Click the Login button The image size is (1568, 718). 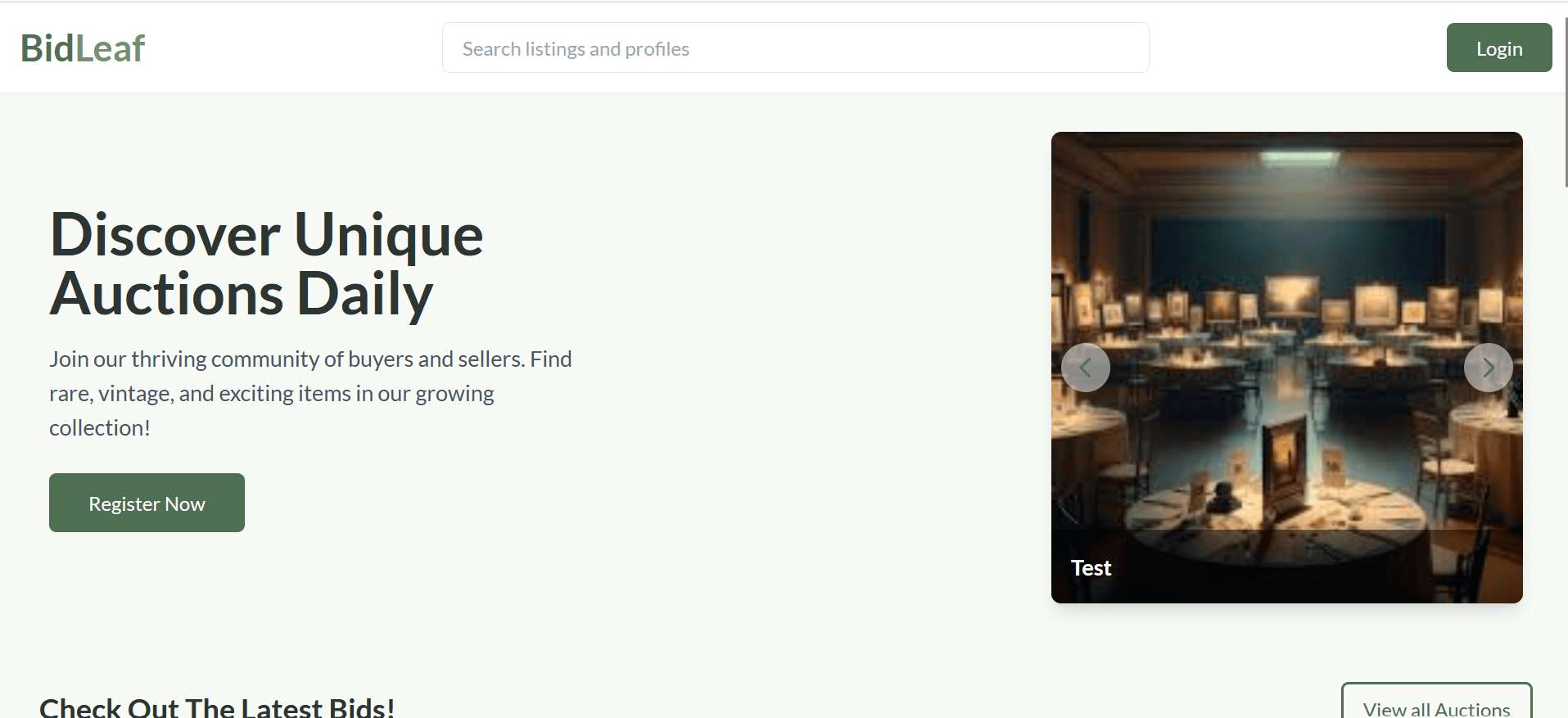[x=1498, y=48]
